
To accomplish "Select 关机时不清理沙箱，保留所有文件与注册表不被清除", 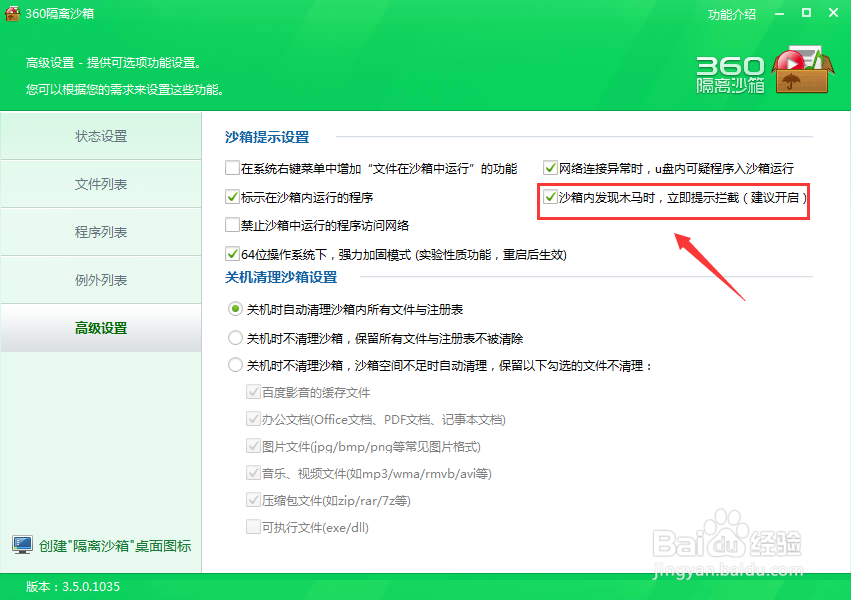I will (235, 338).
